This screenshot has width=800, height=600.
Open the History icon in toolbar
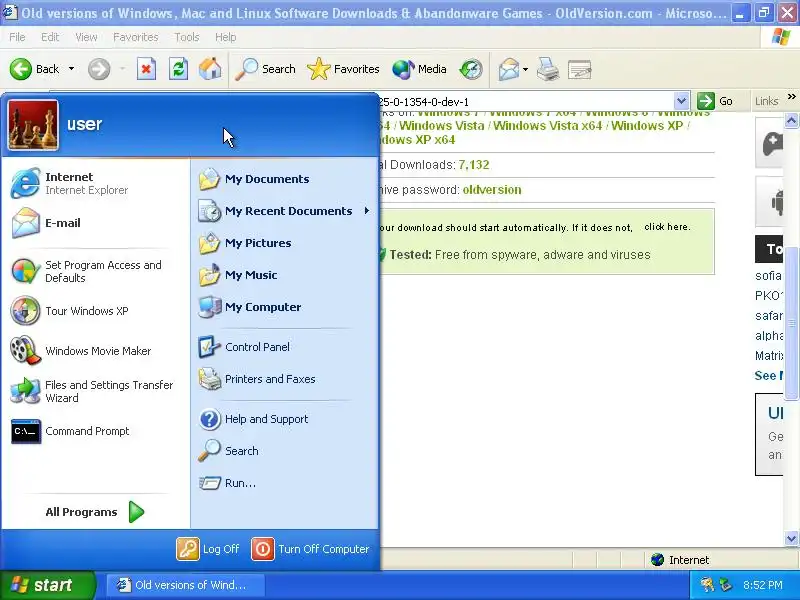pyautogui.click(x=470, y=69)
